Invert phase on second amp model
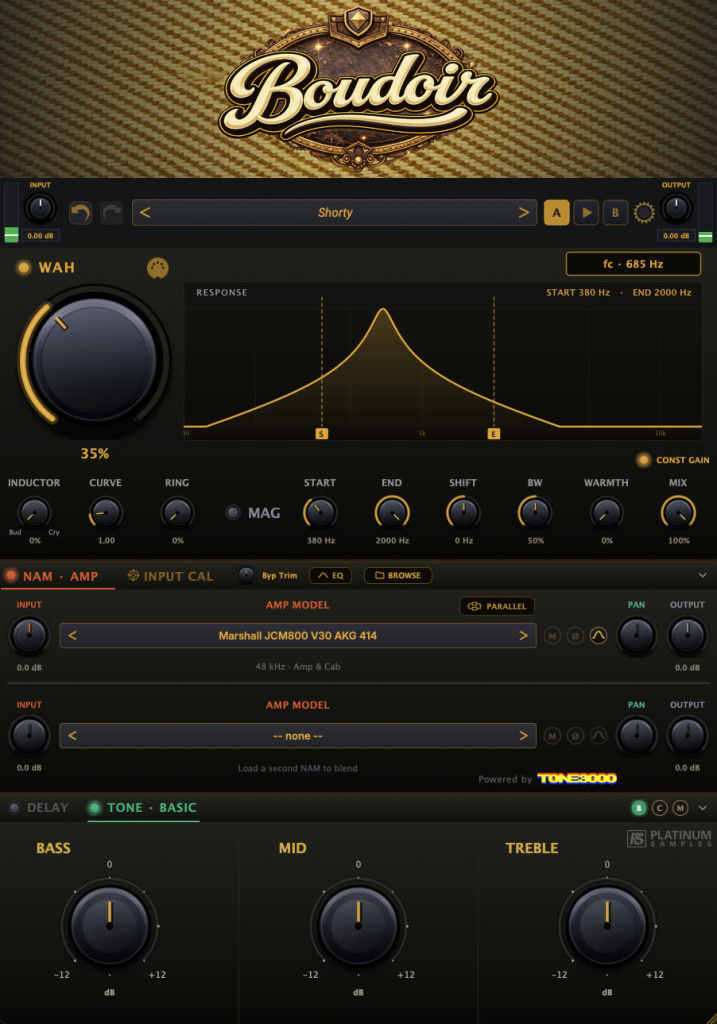The image size is (717, 1024). [x=575, y=736]
